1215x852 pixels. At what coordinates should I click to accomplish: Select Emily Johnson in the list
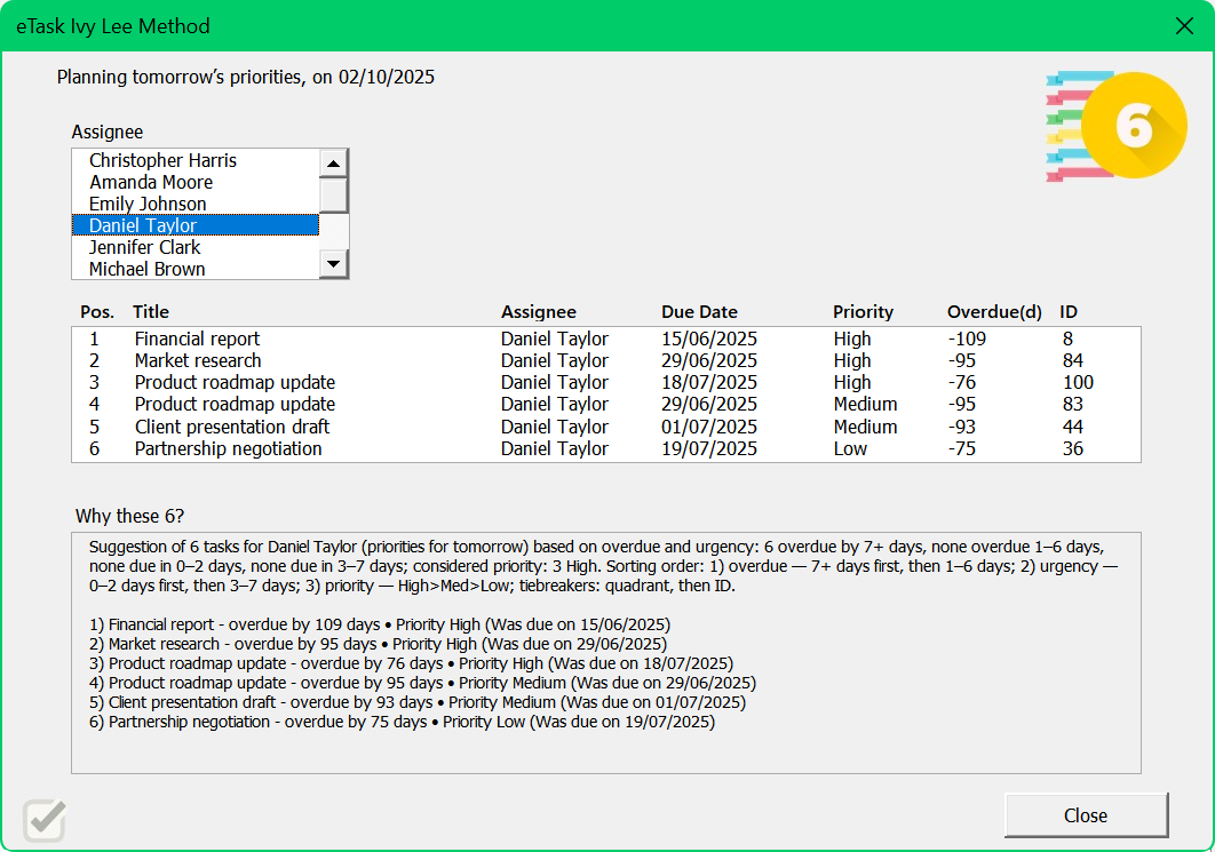146,203
